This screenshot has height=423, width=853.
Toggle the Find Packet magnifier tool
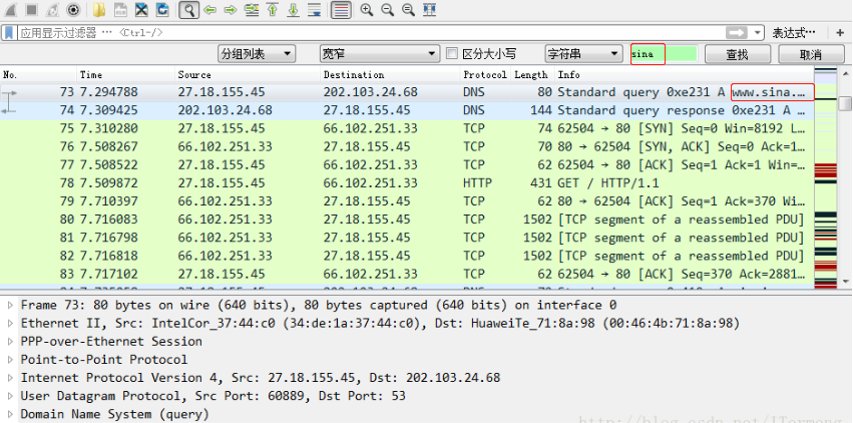coord(188,10)
